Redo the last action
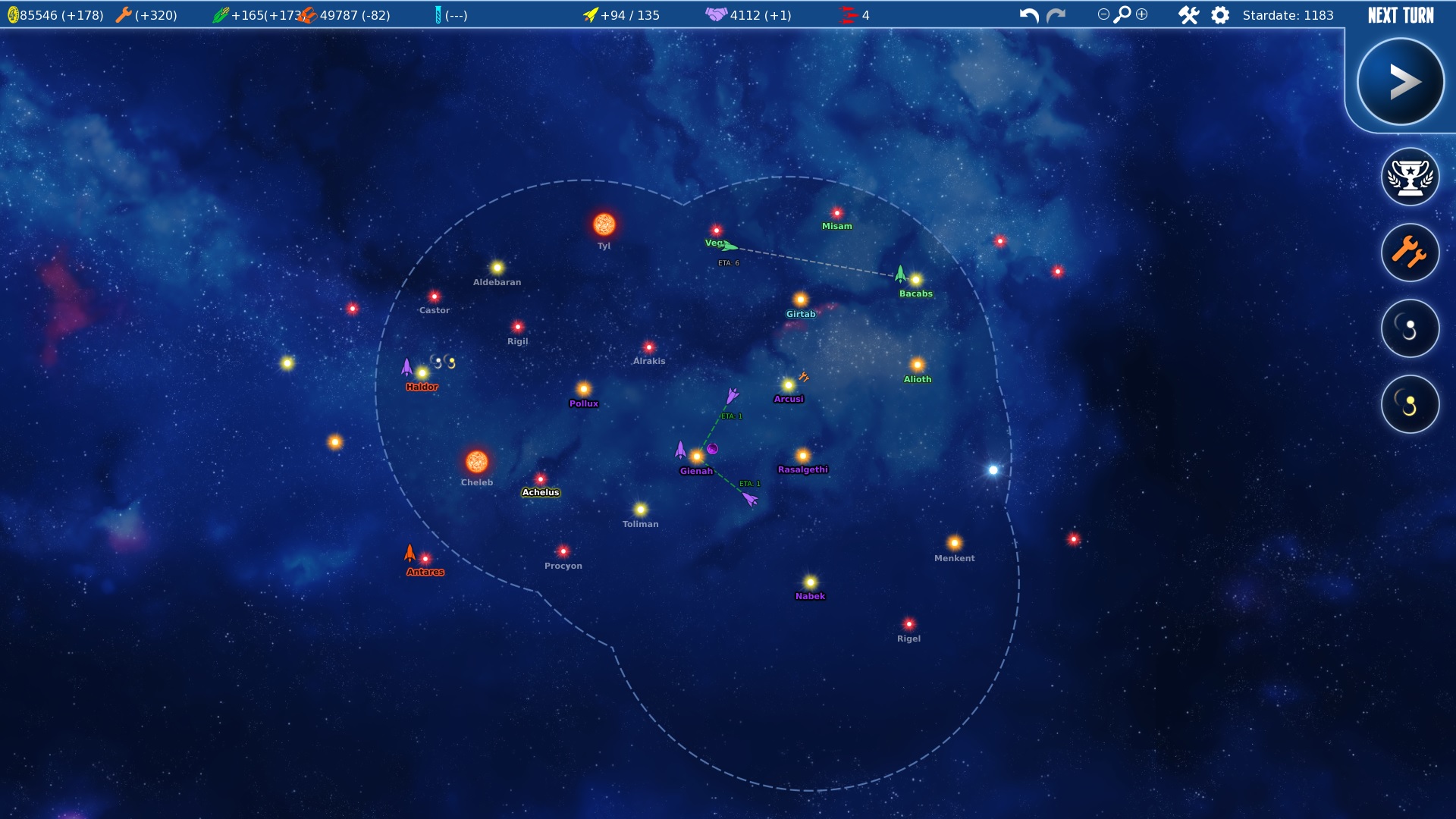1456x819 pixels. pyautogui.click(x=1056, y=15)
